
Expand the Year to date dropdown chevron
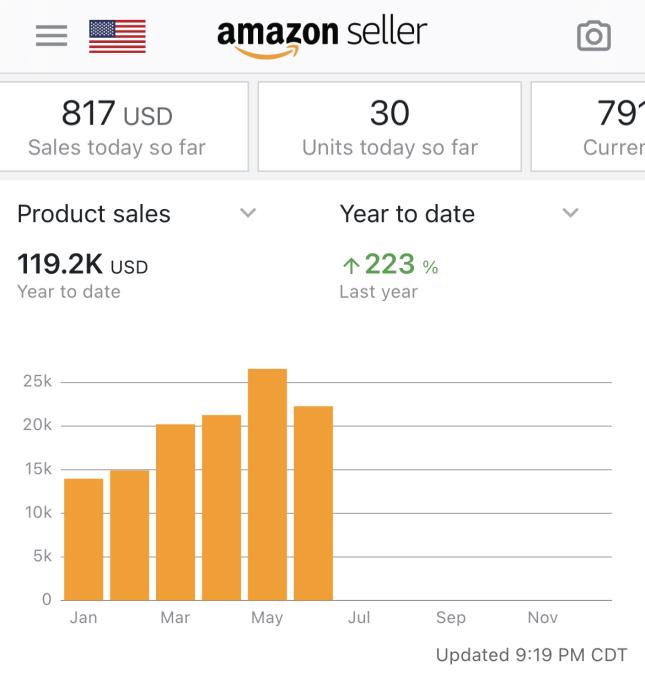[x=570, y=213]
